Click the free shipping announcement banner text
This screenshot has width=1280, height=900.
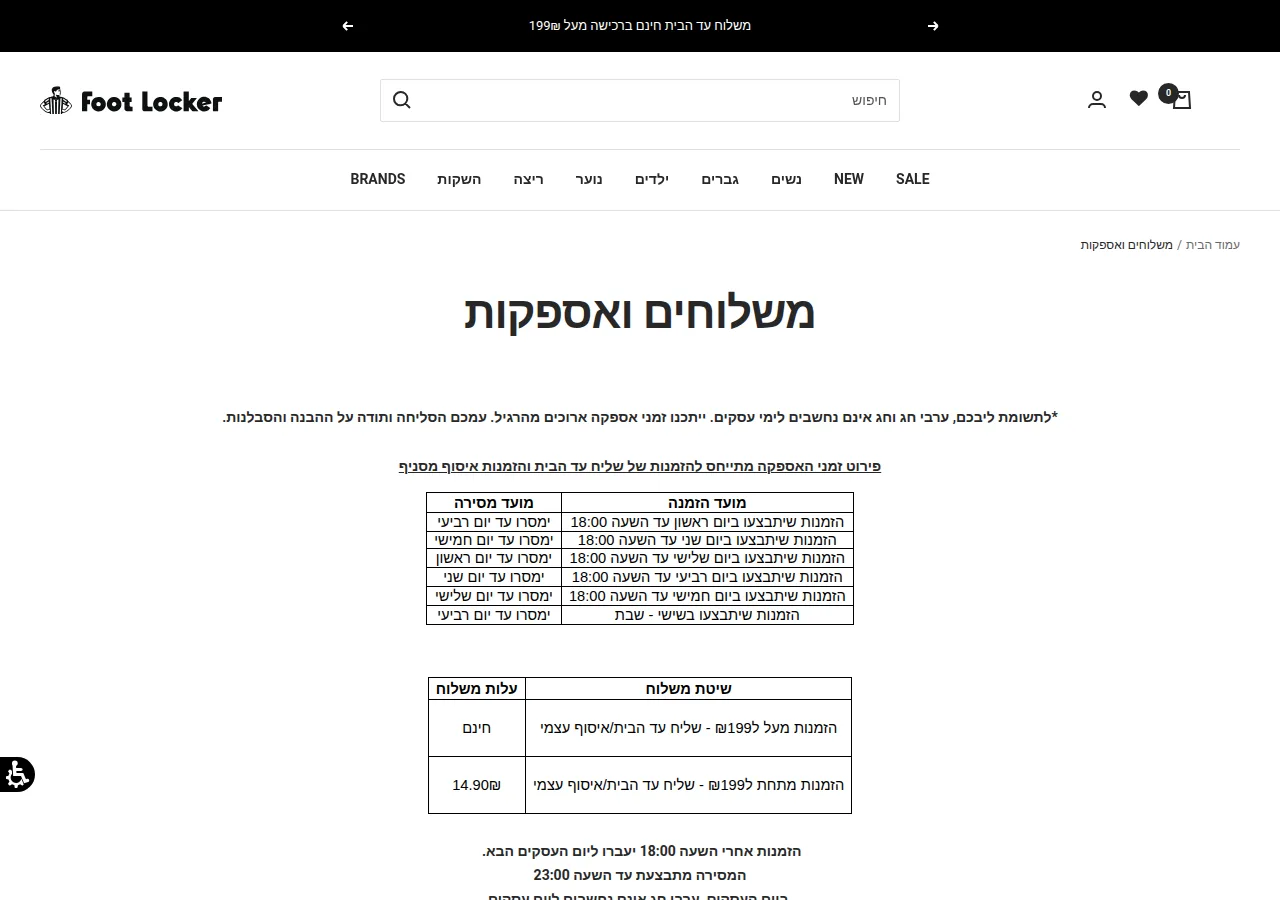pos(640,26)
